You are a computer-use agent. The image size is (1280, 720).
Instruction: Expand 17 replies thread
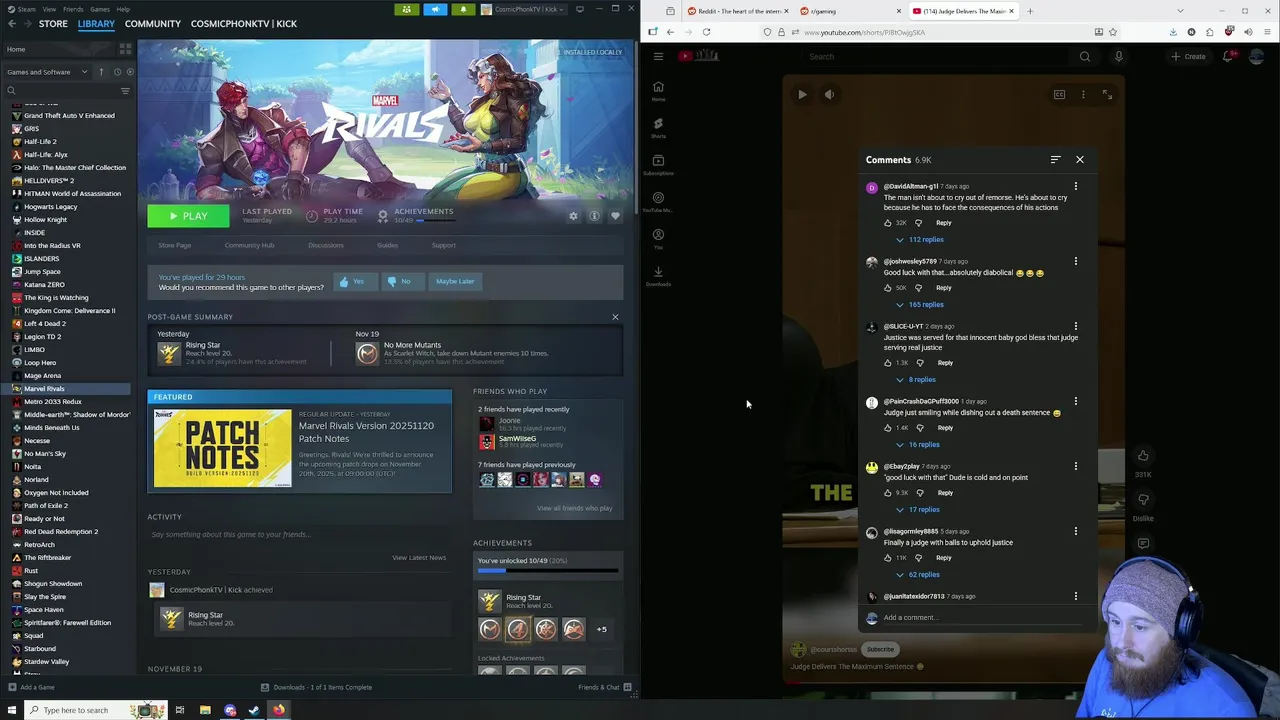tap(918, 510)
